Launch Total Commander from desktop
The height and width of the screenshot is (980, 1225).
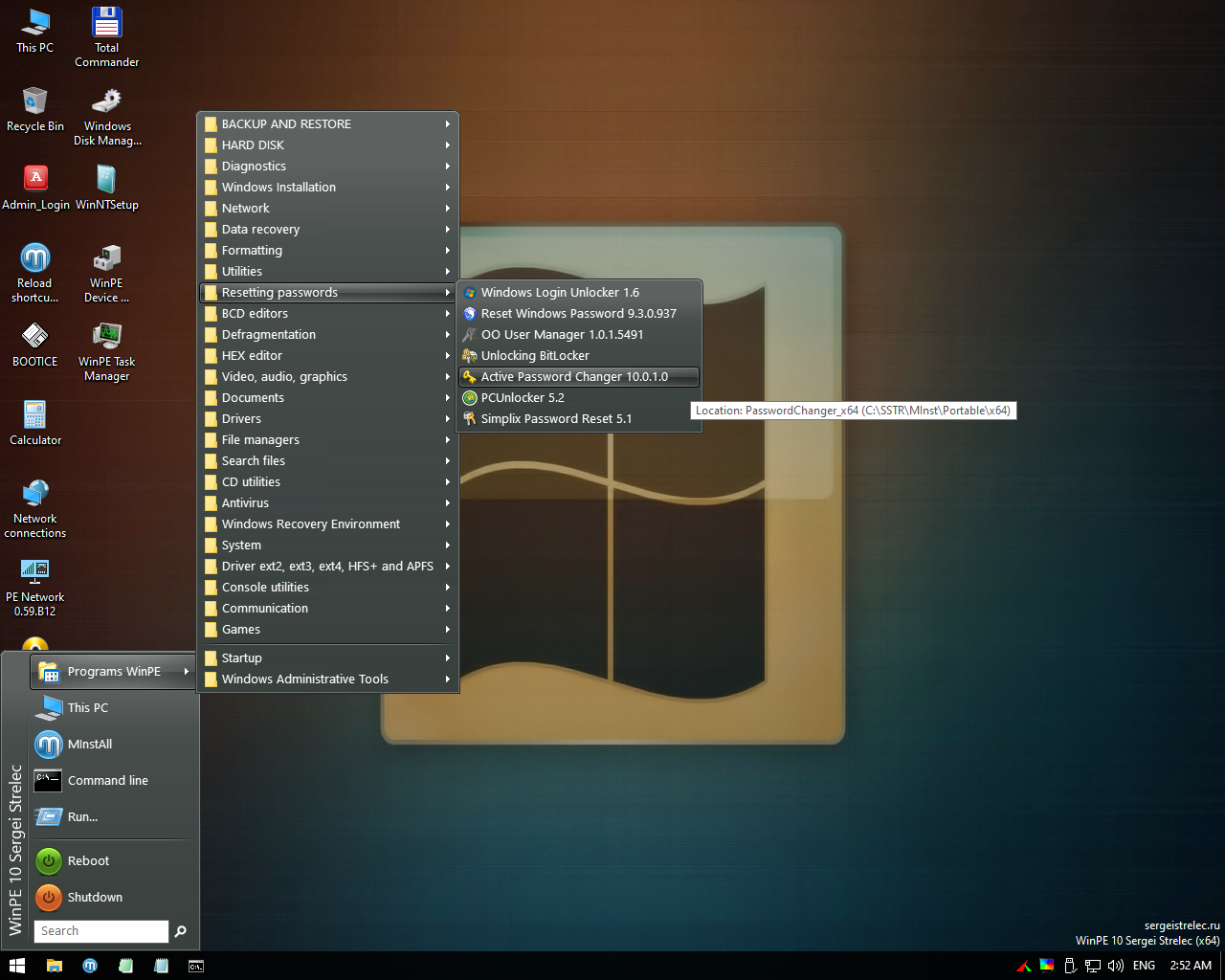pyautogui.click(x=106, y=37)
